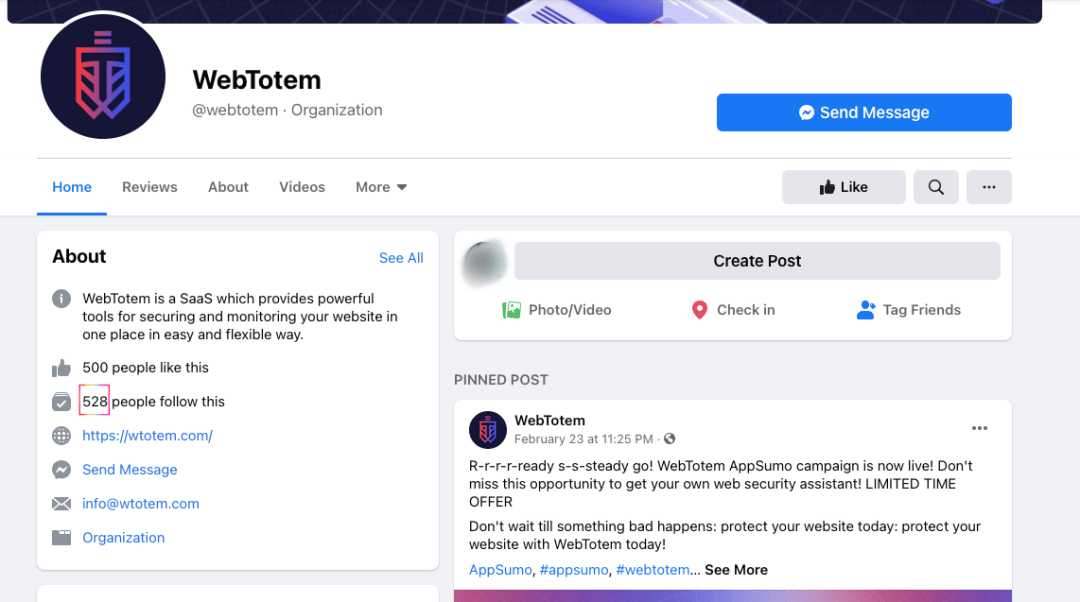Open the February 23 at 11:25 PM timestamp
This screenshot has height=602, width=1080.
(583, 439)
